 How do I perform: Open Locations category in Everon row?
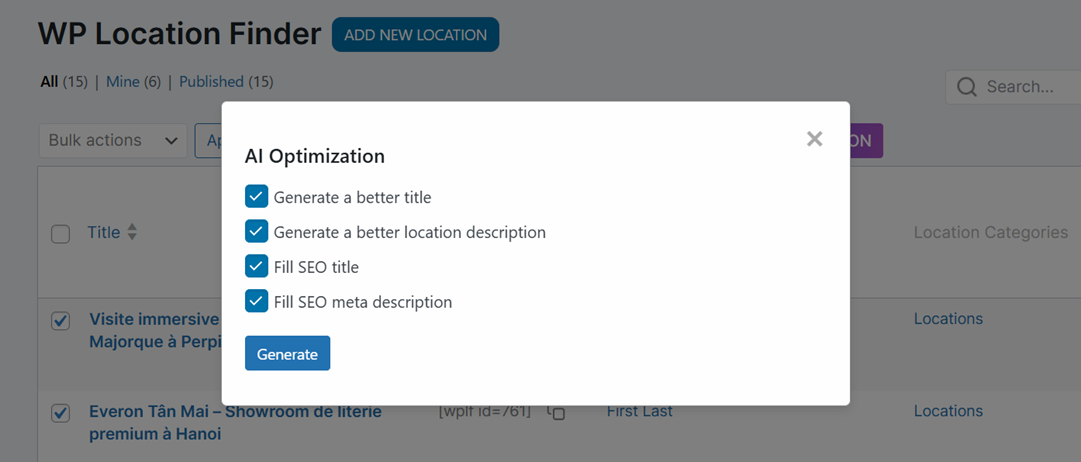949,411
